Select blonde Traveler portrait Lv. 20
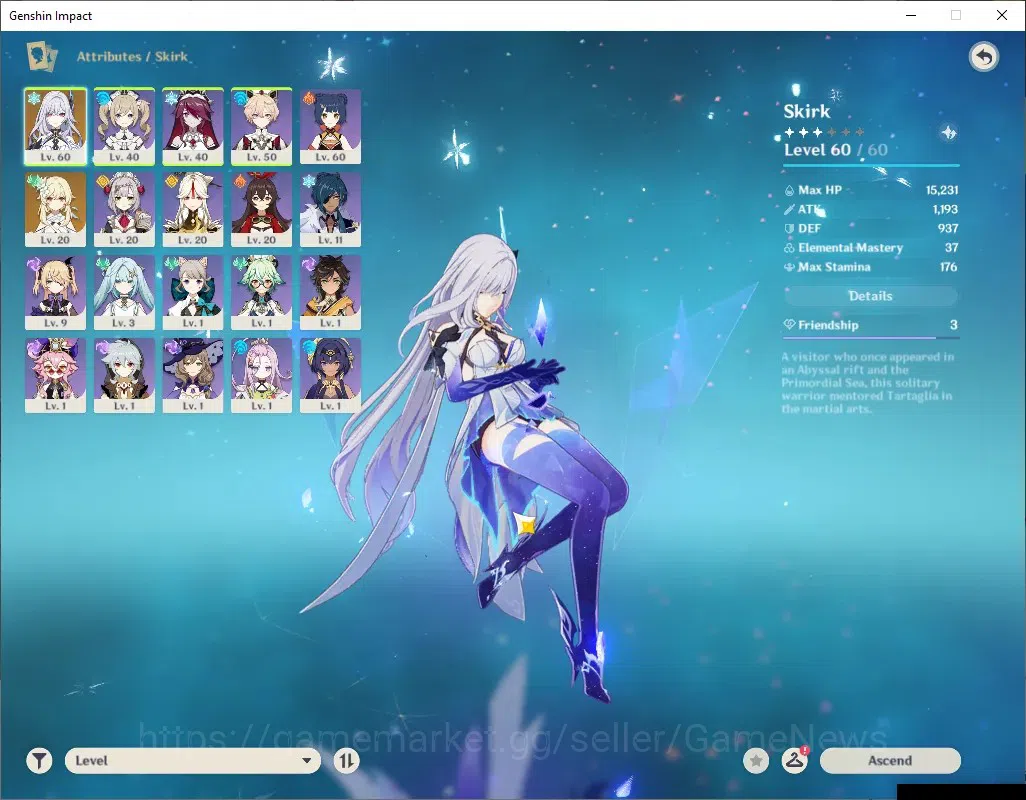1026x800 pixels. tap(56, 209)
